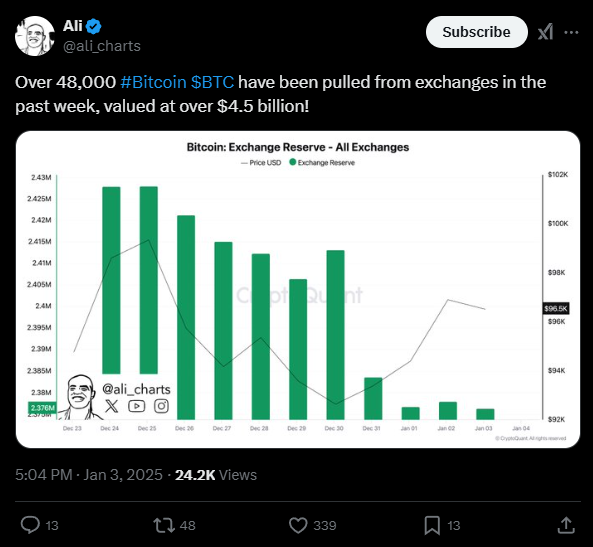Open the 5:04 PM Jan 3, 2025 timestamp
Image resolution: width=593 pixels, height=547 pixels.
[x=89, y=475]
